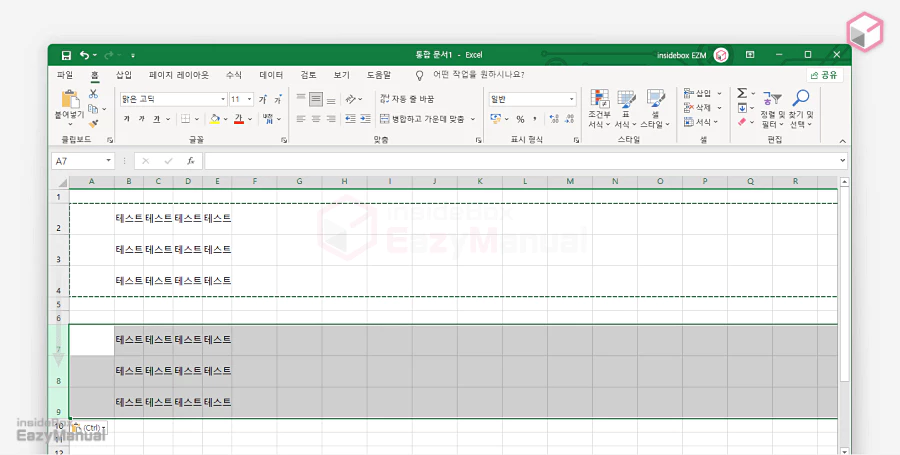Screen dimensions: 900x455
Task: Click the Paste Options (Ctrl) smart tag
Action: coord(88,428)
